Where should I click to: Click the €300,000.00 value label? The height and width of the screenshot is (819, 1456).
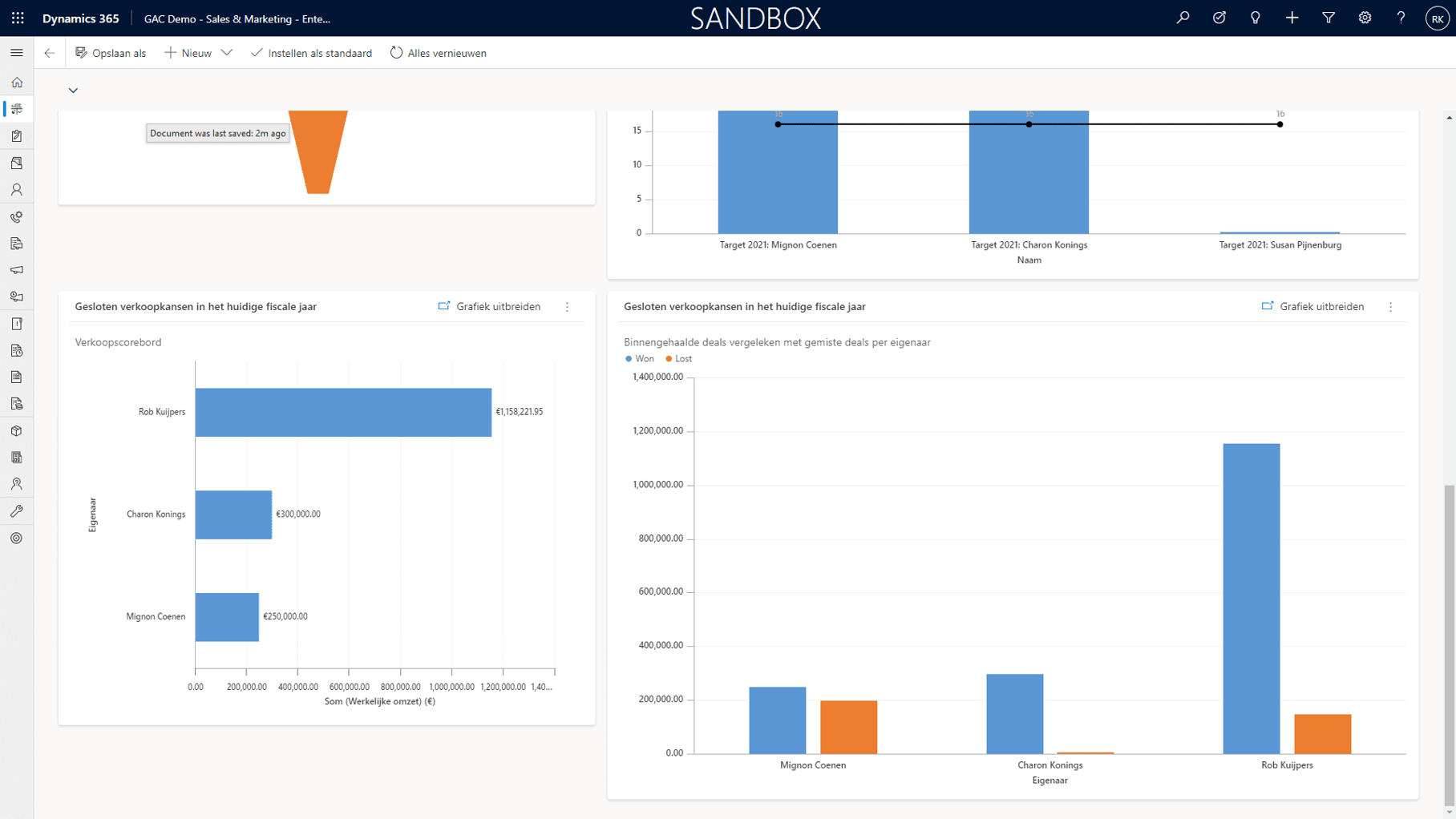[x=298, y=514]
